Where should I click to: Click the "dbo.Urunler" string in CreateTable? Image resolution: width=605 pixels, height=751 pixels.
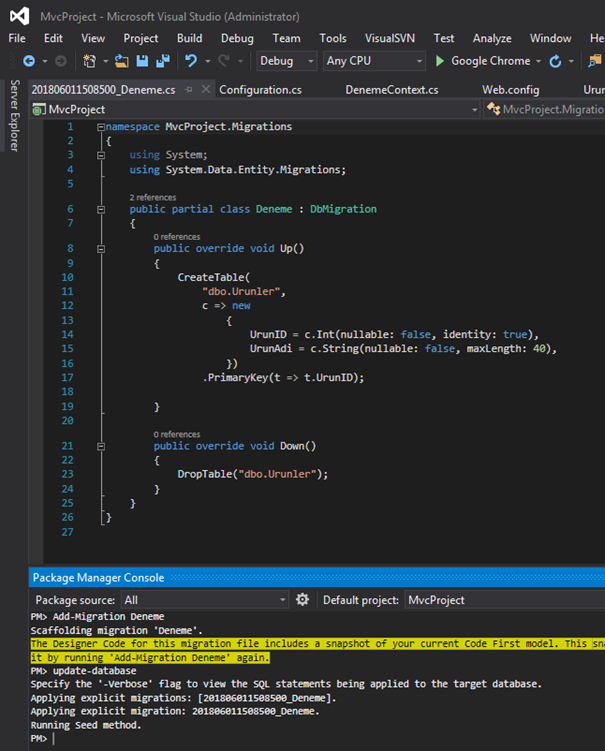[x=241, y=291]
